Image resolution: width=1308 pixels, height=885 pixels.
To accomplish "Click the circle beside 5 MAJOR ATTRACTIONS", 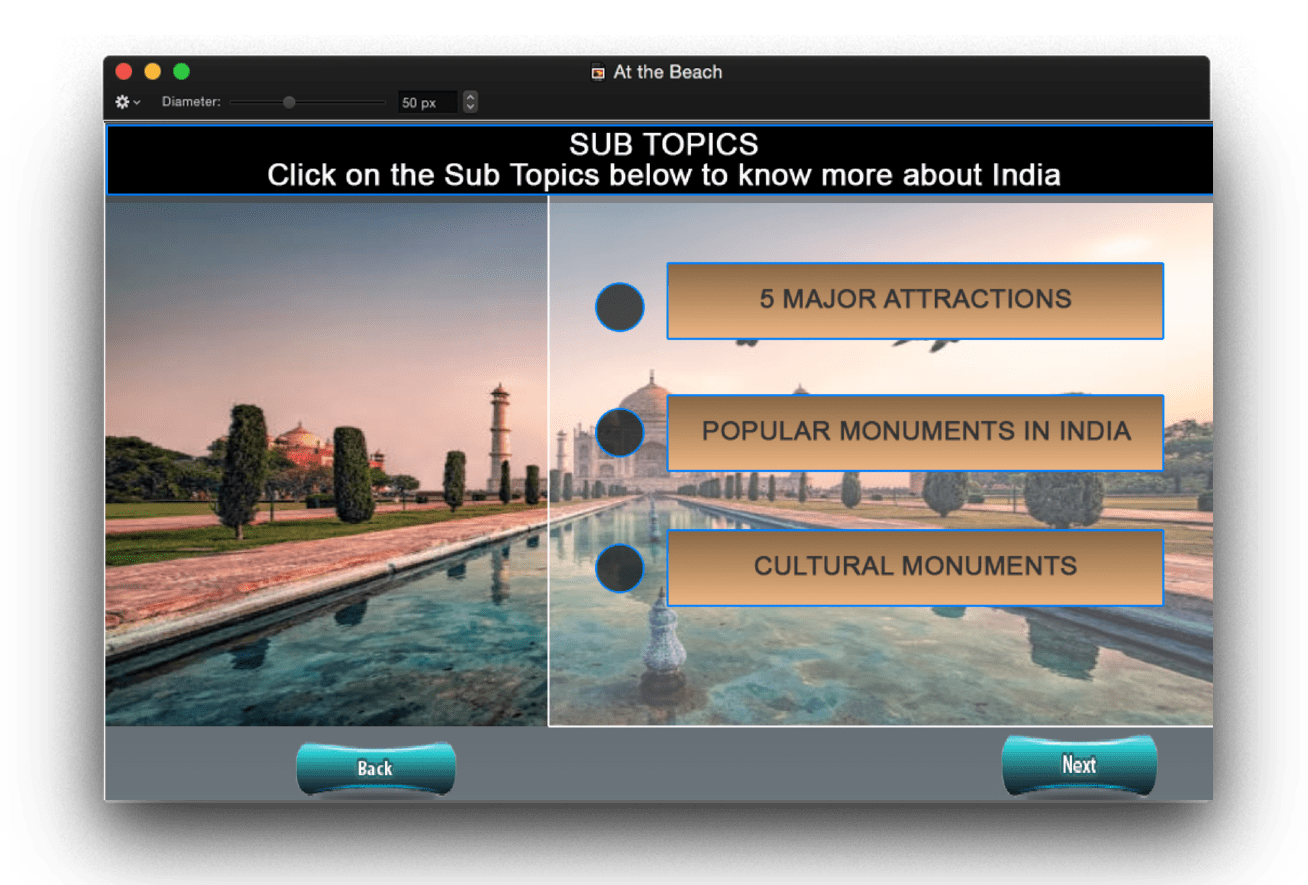I will click(x=620, y=307).
